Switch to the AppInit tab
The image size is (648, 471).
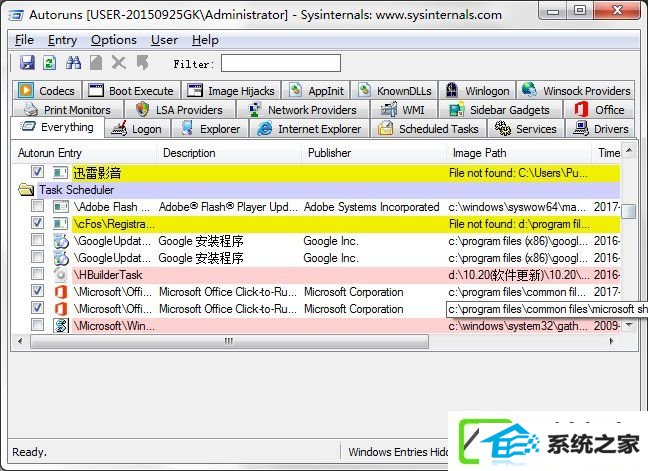click(x=316, y=90)
